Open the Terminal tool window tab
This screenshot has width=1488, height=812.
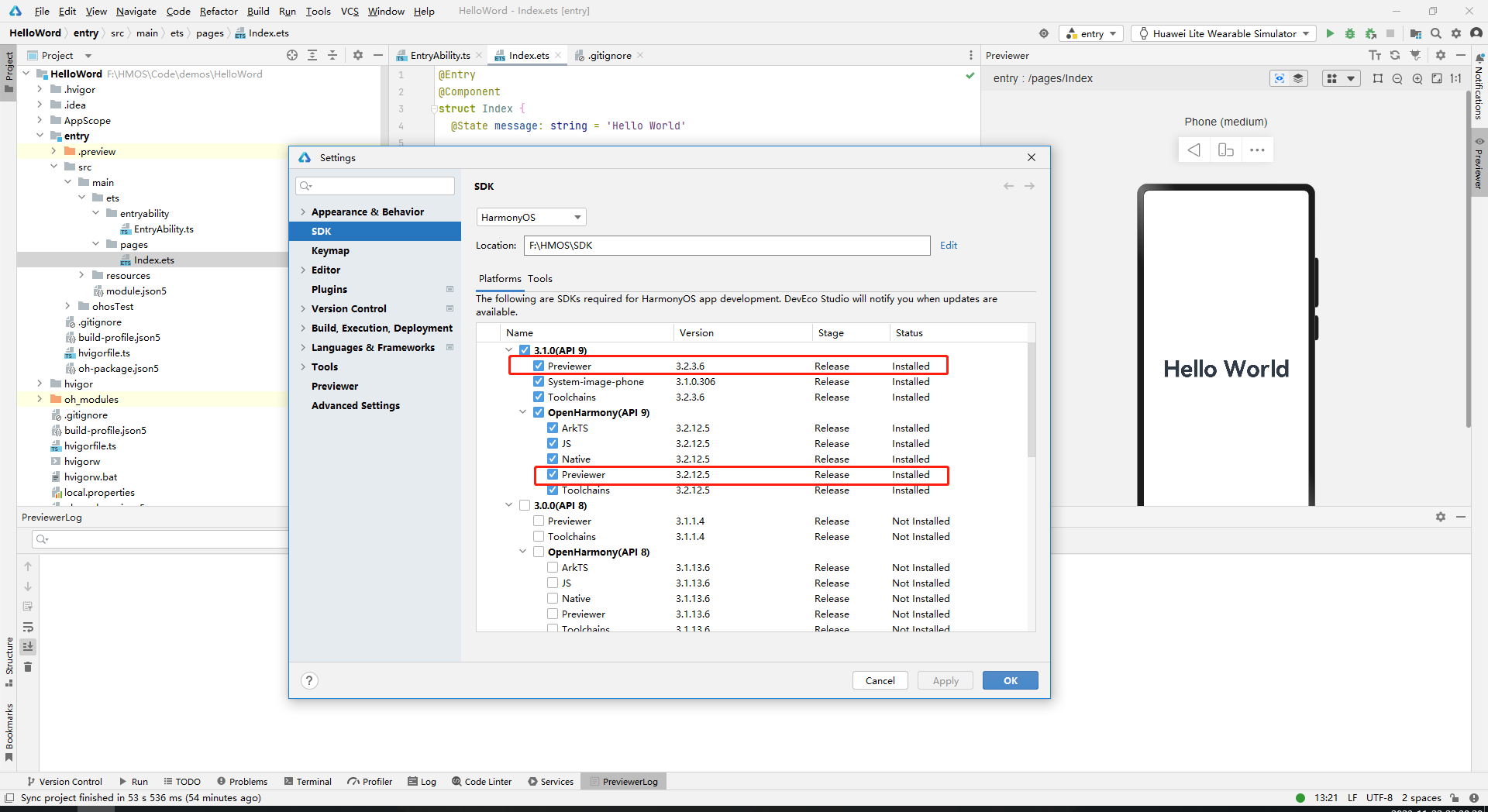[x=308, y=782]
